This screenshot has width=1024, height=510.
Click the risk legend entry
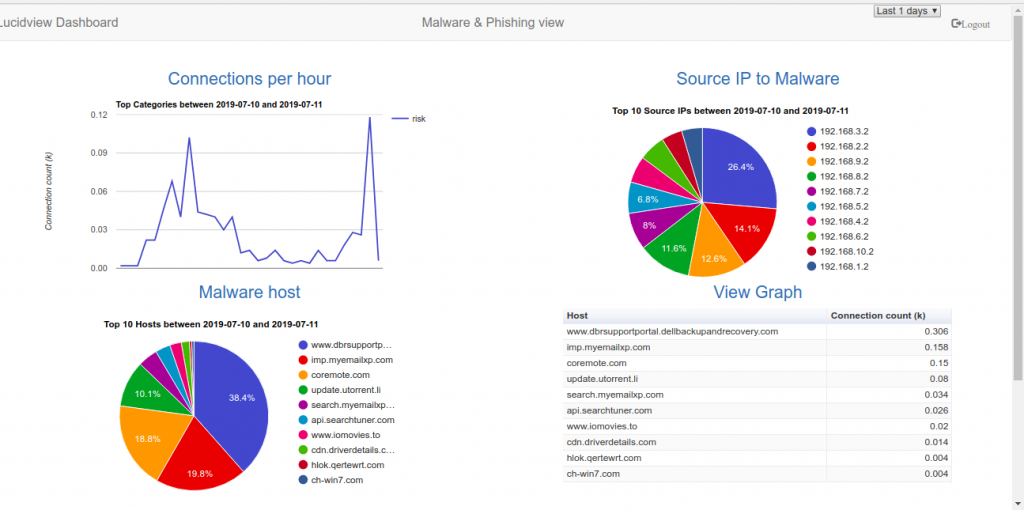pos(409,119)
